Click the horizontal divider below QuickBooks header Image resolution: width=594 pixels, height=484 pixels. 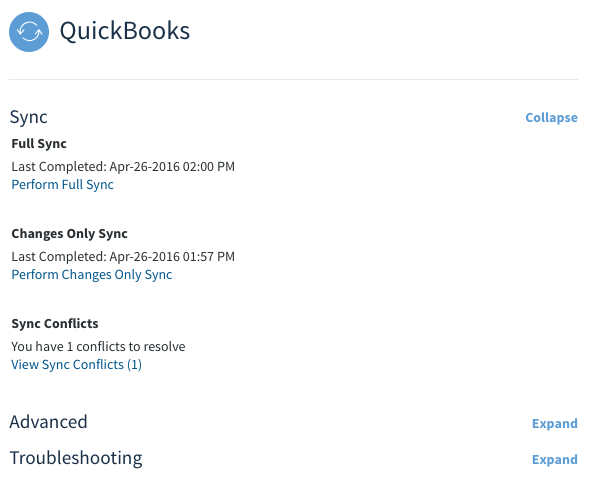point(294,80)
